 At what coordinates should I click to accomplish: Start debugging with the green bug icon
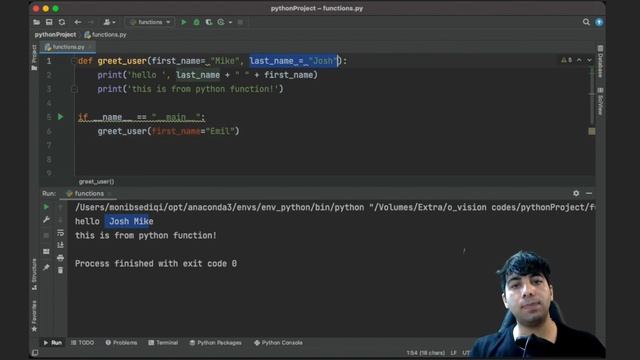(196, 22)
